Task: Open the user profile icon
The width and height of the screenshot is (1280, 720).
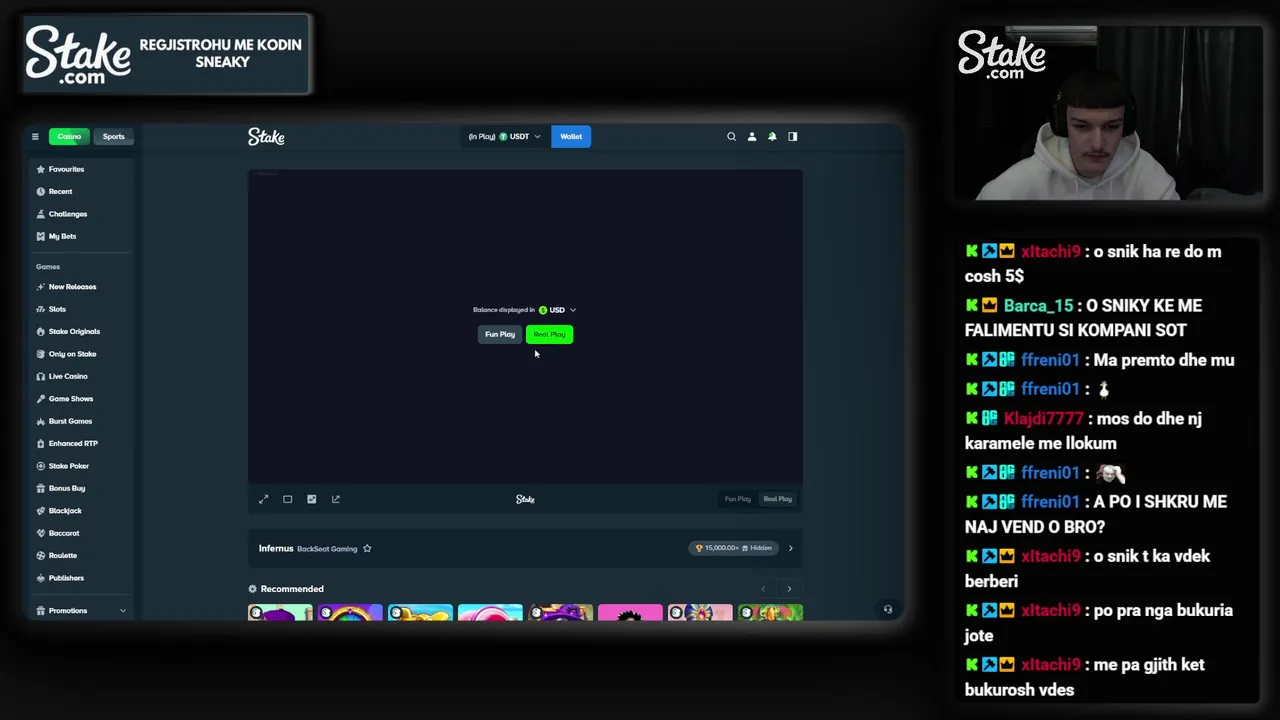Action: (x=752, y=137)
